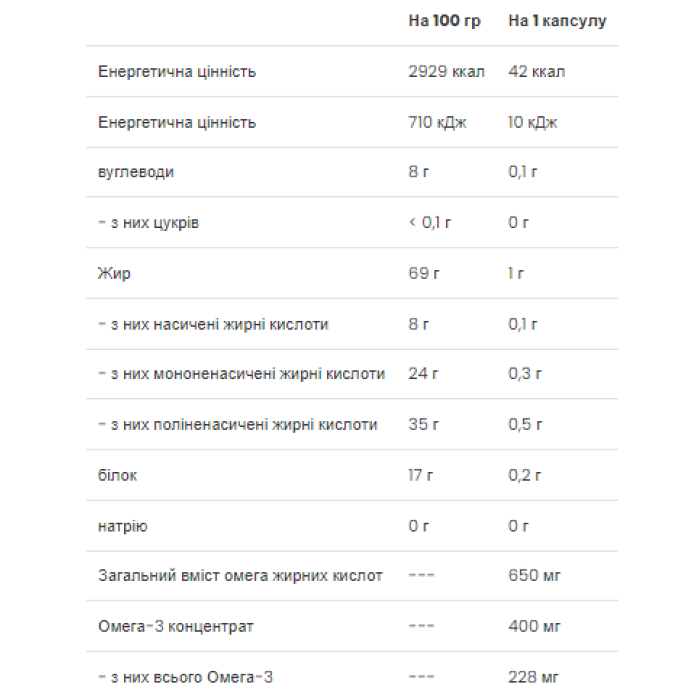The width and height of the screenshot is (700, 700).
Task: Select "з них насичені жирні кислоти" label
Action: click(x=213, y=324)
